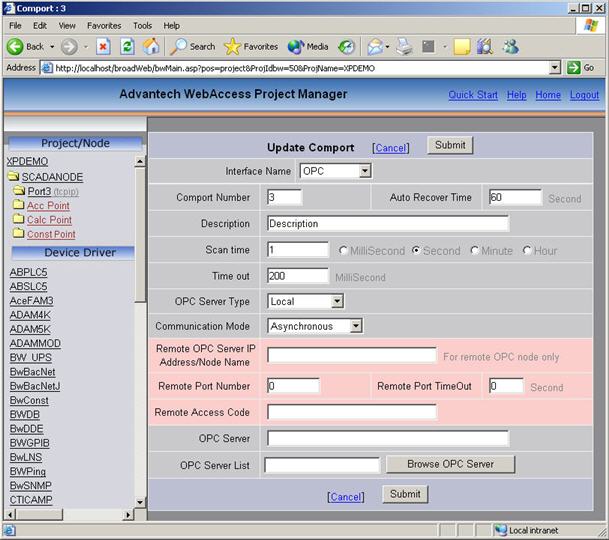
Task: Open the Search magnifier toolbar button
Action: point(193,47)
